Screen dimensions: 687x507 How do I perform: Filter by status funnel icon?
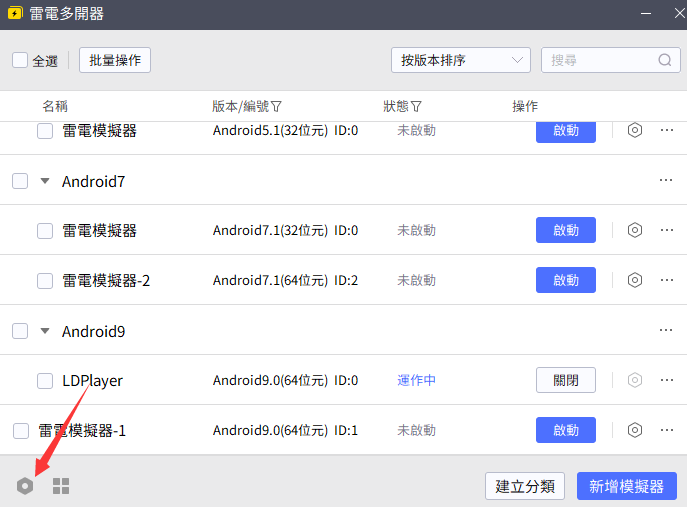point(416,106)
